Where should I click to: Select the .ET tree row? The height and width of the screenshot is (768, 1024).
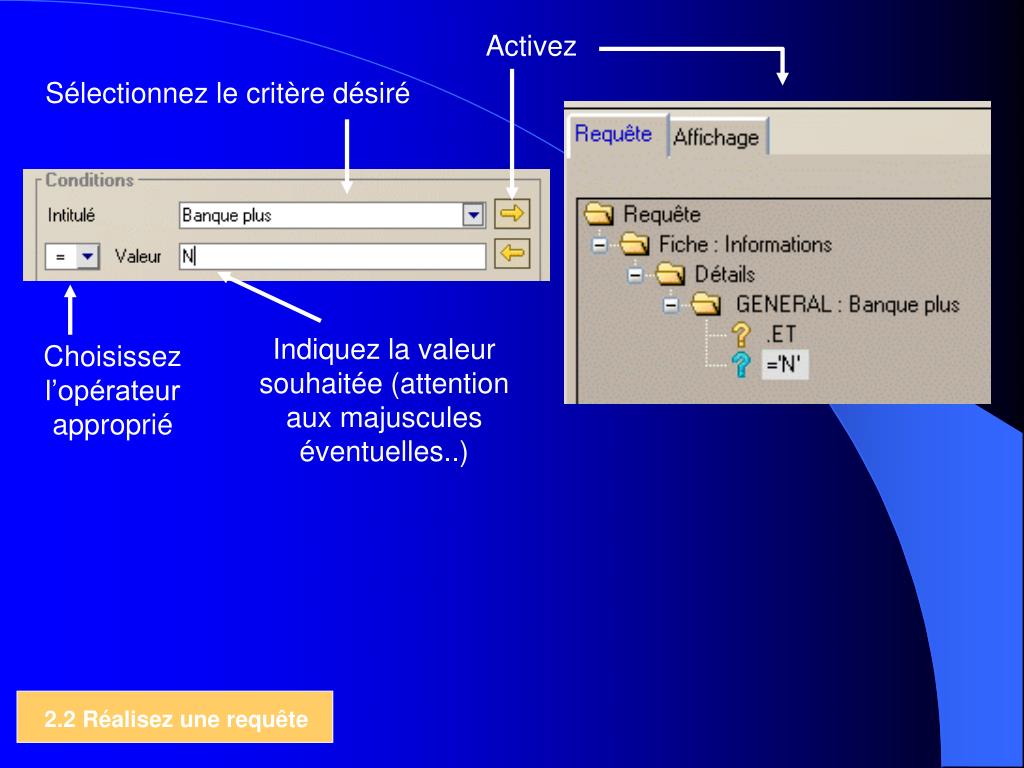(781, 334)
